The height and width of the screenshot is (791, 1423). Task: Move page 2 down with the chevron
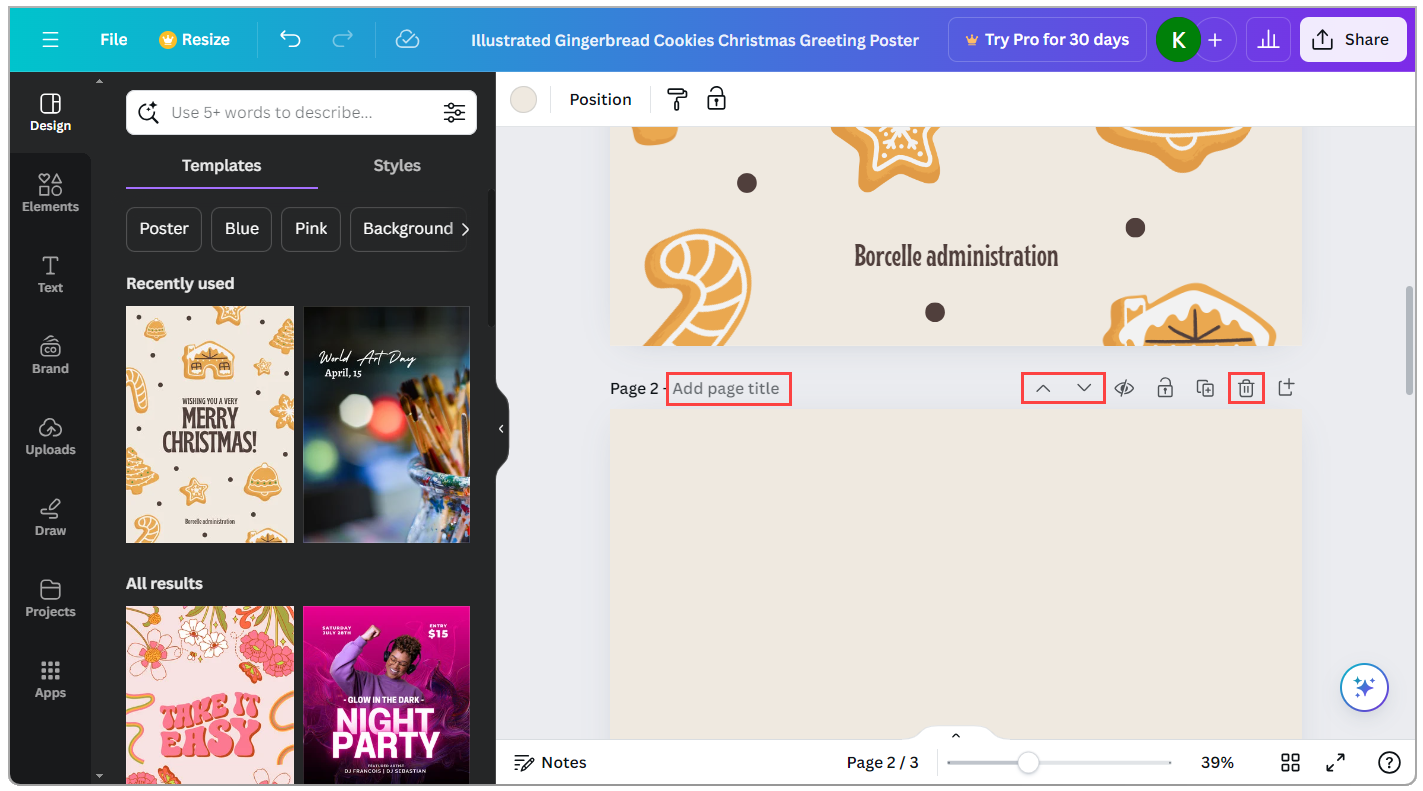point(1083,388)
